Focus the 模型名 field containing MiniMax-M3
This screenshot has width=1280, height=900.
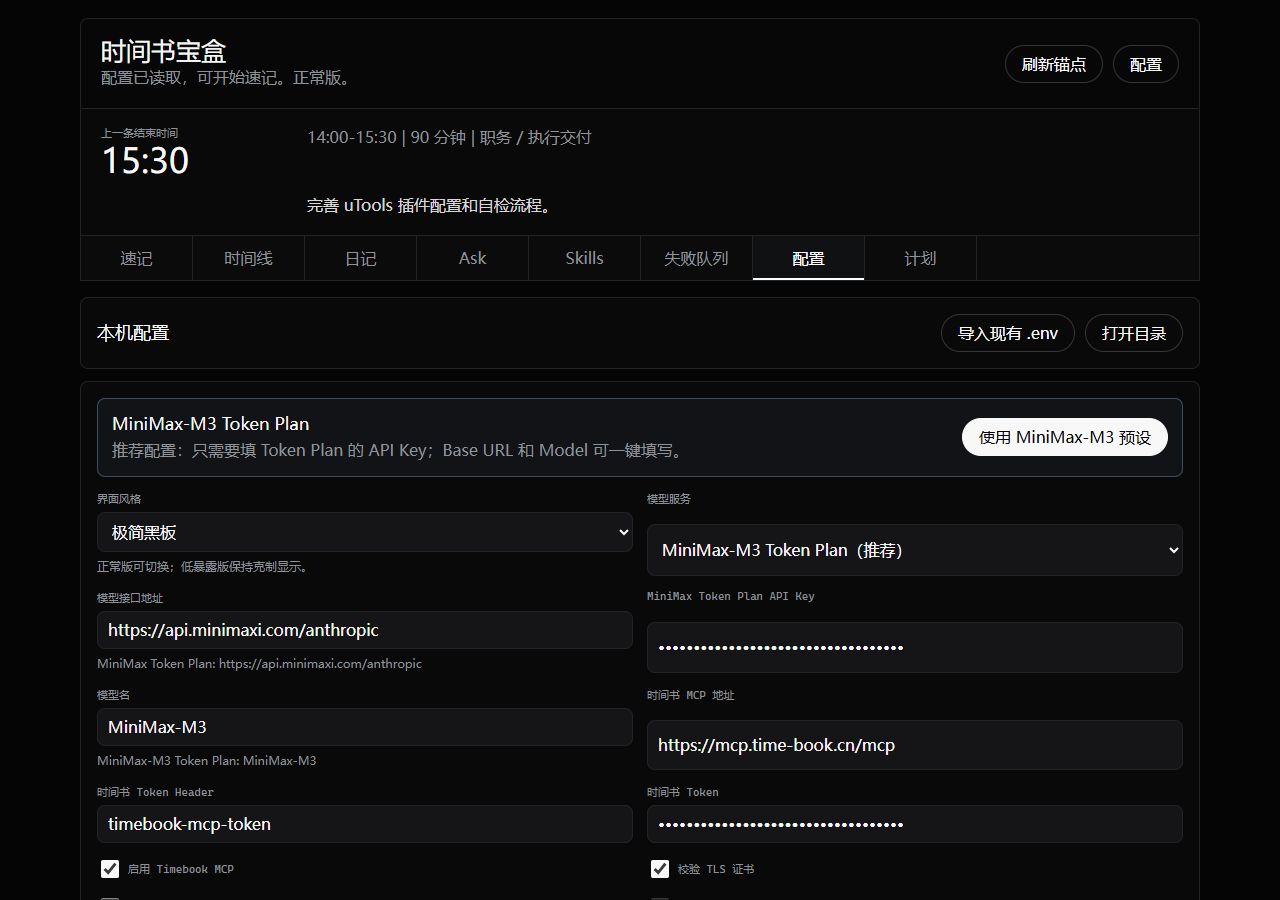coord(365,727)
